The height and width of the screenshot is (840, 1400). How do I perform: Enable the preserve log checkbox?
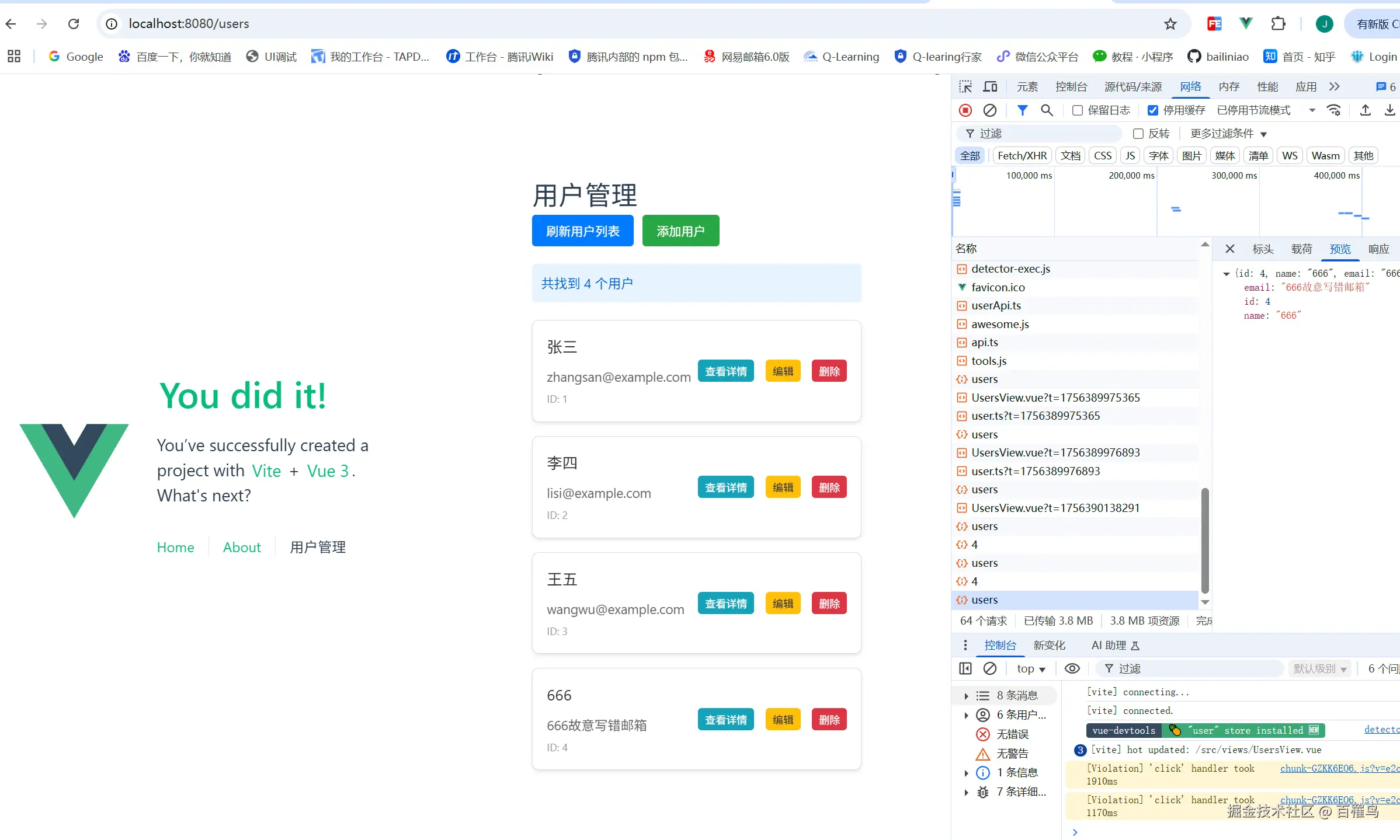(1078, 110)
